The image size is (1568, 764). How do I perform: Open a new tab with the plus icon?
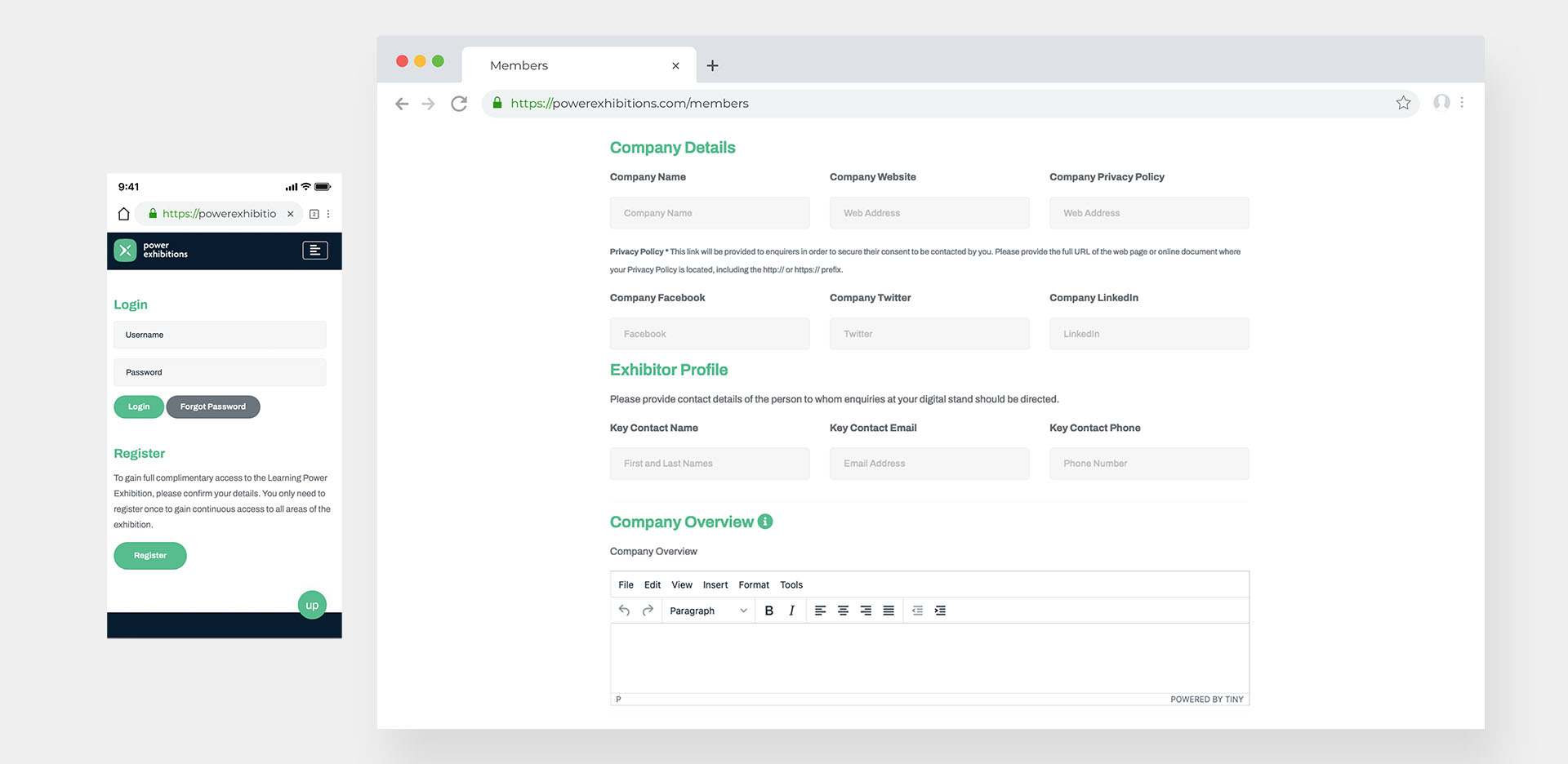coord(712,65)
